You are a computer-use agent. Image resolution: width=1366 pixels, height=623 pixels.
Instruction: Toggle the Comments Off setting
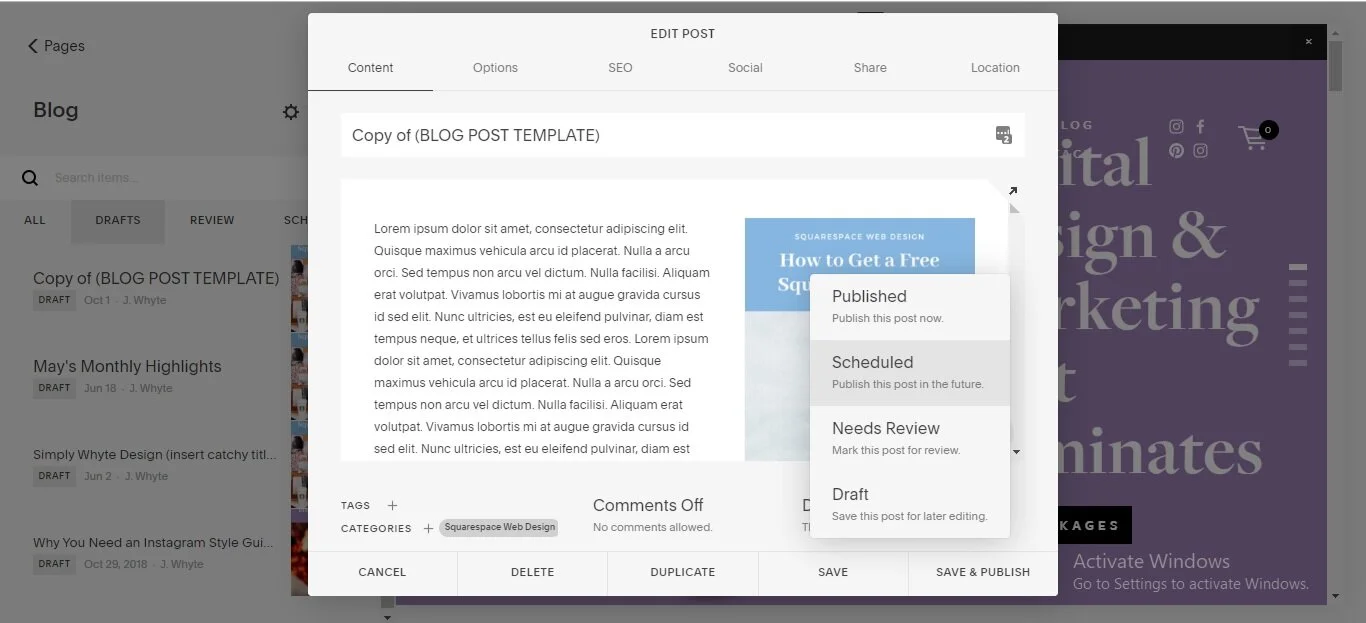click(x=653, y=515)
